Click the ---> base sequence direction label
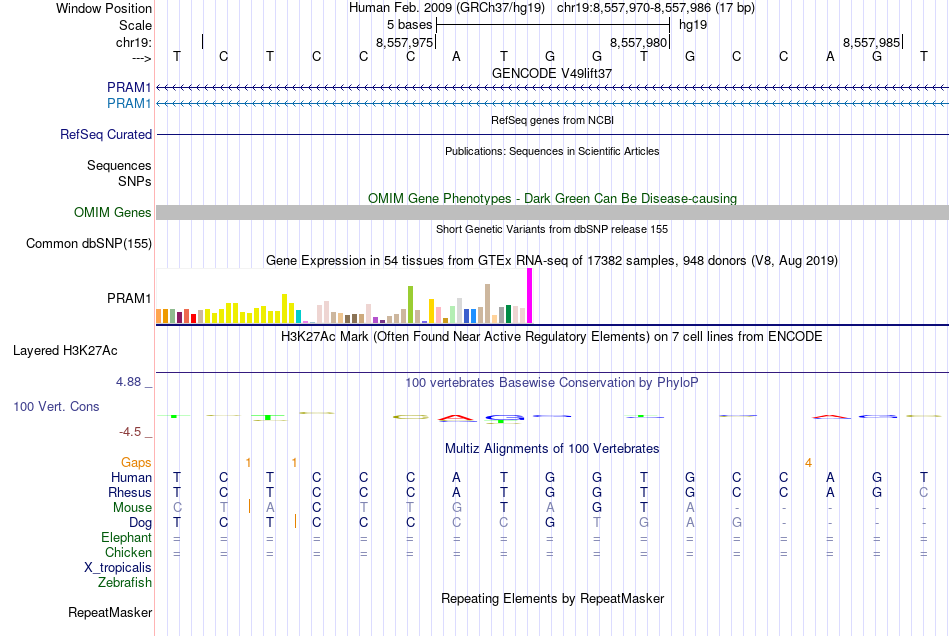Viewport: 950px width, 636px height. click(141, 58)
